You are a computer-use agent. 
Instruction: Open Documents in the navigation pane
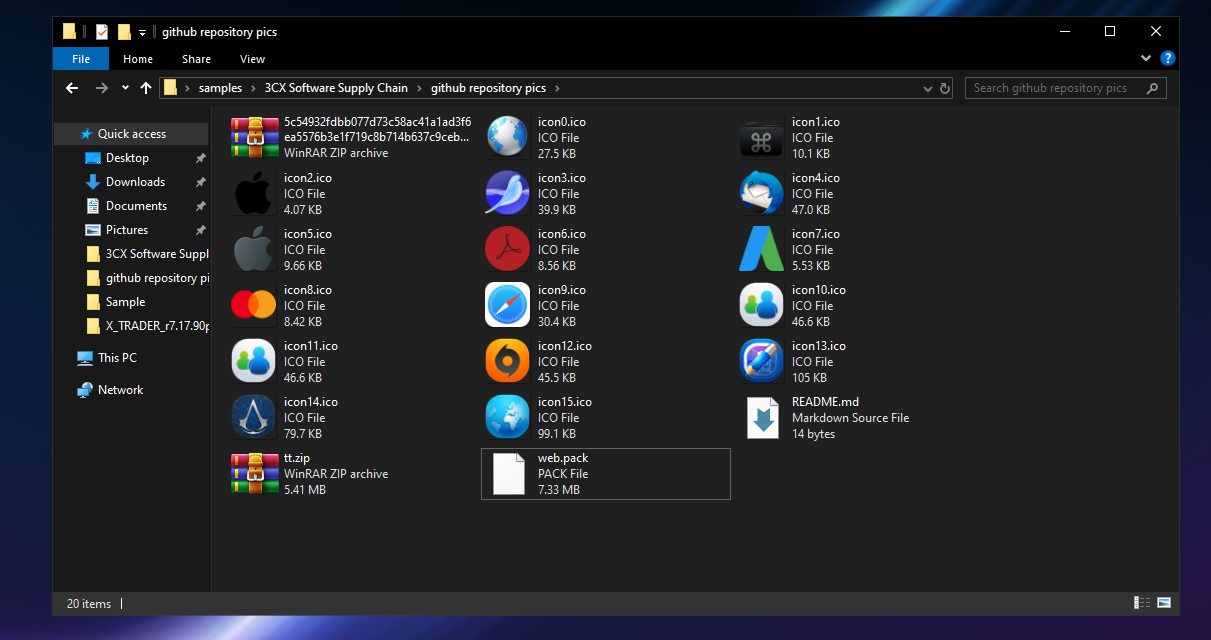click(x=136, y=206)
